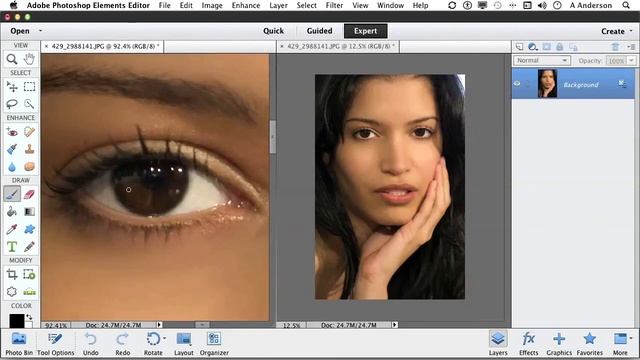Image resolution: width=640 pixels, height=360 pixels.
Task: Click the Undo button
Action: [91, 344]
